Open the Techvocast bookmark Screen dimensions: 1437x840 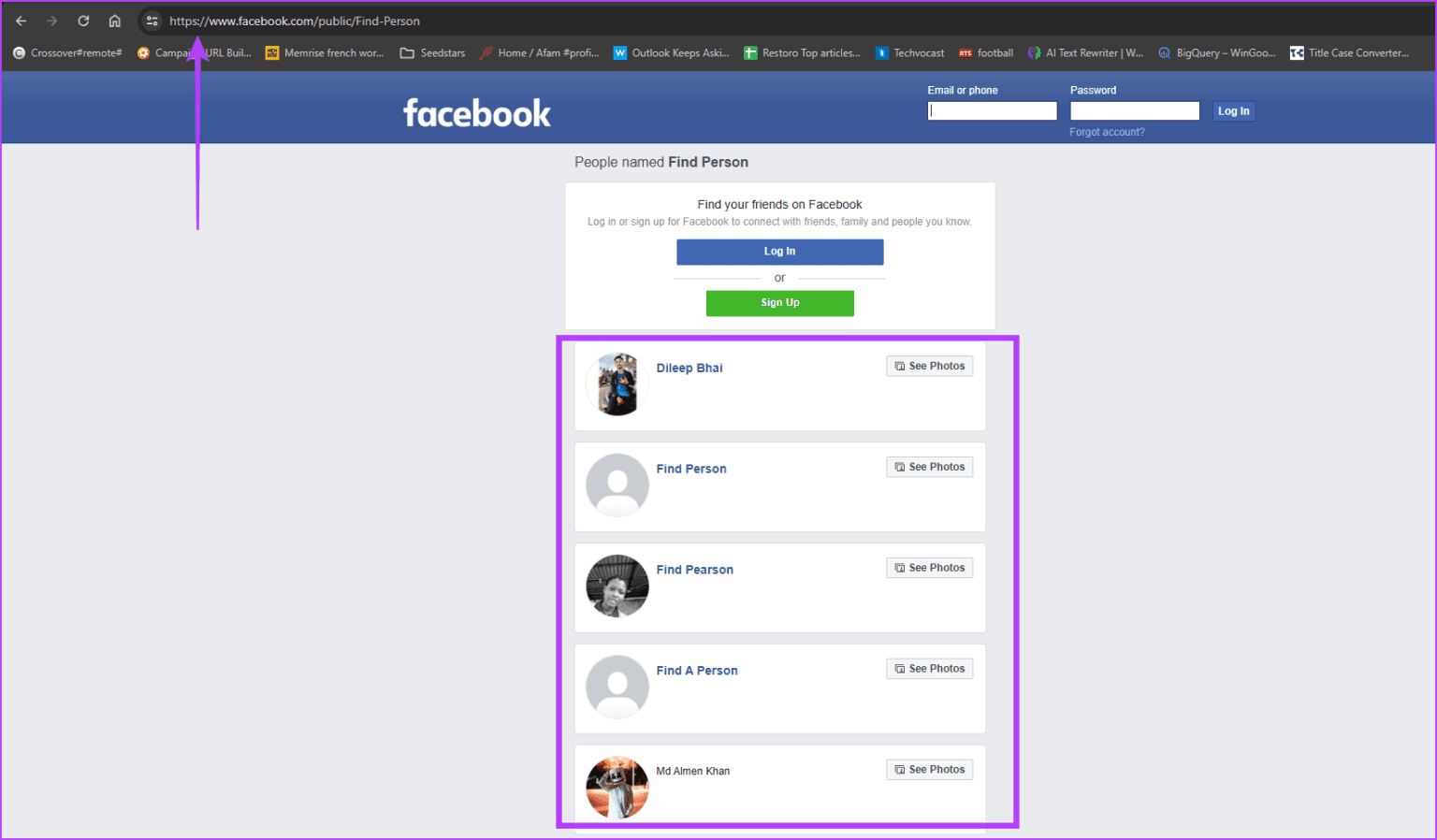click(909, 53)
